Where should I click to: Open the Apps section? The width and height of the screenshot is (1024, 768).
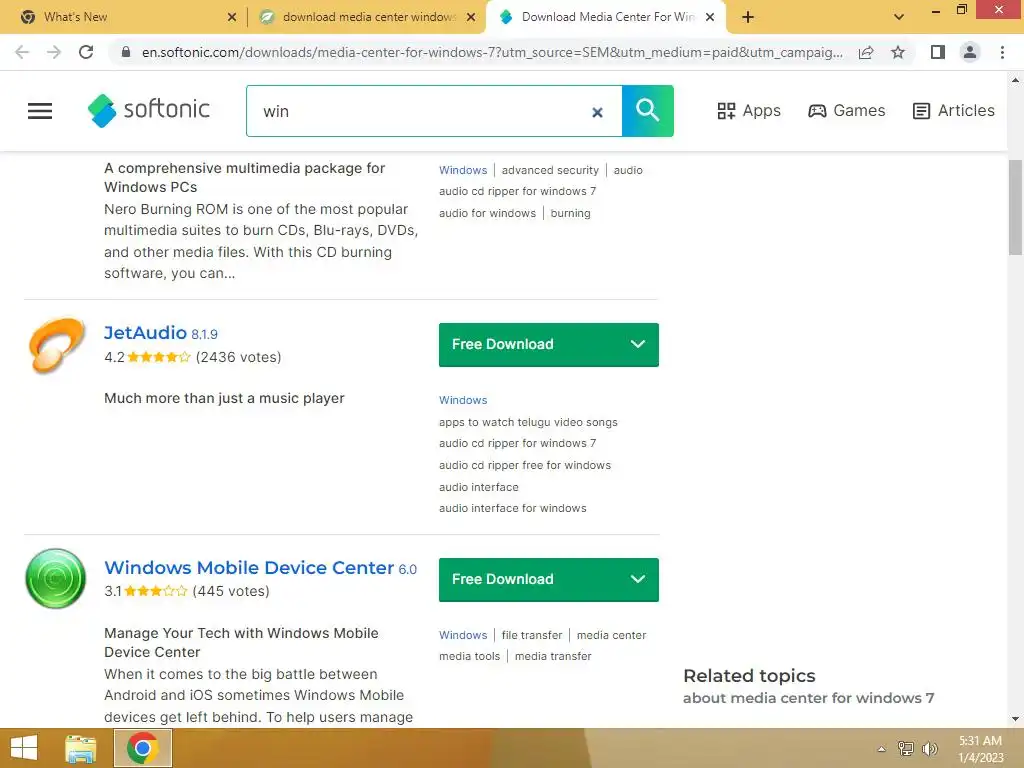tap(748, 111)
